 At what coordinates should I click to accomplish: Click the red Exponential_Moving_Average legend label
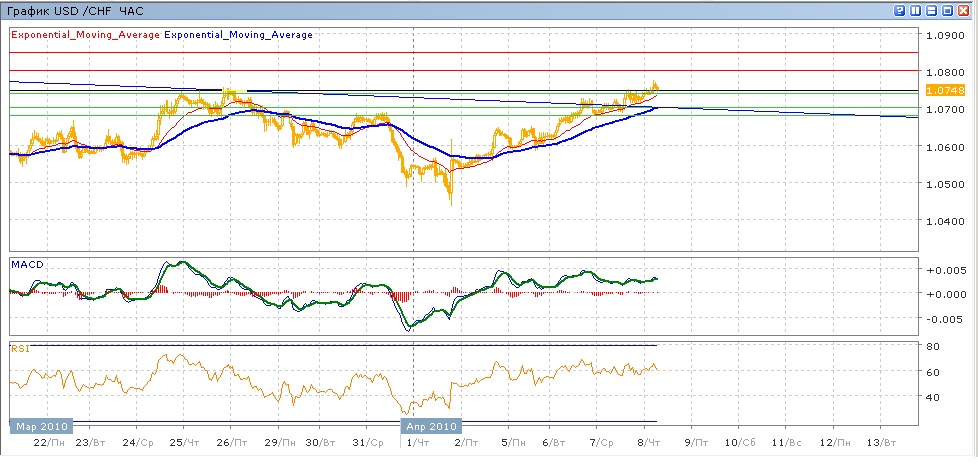coord(85,35)
